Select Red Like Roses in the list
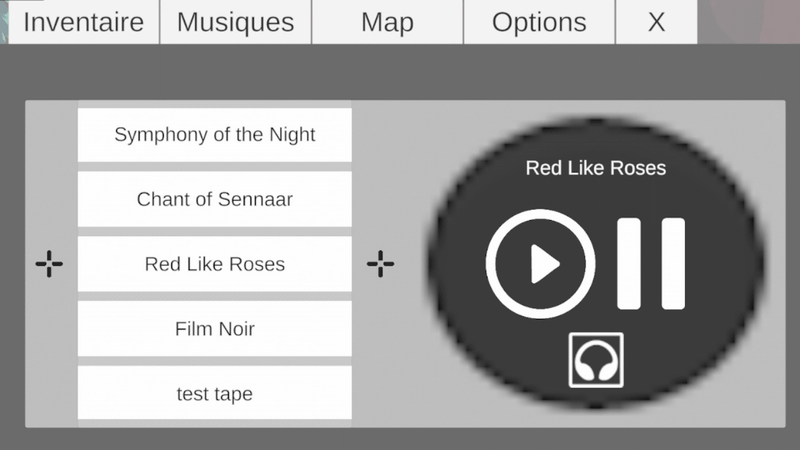800x450 pixels. pyautogui.click(x=215, y=264)
